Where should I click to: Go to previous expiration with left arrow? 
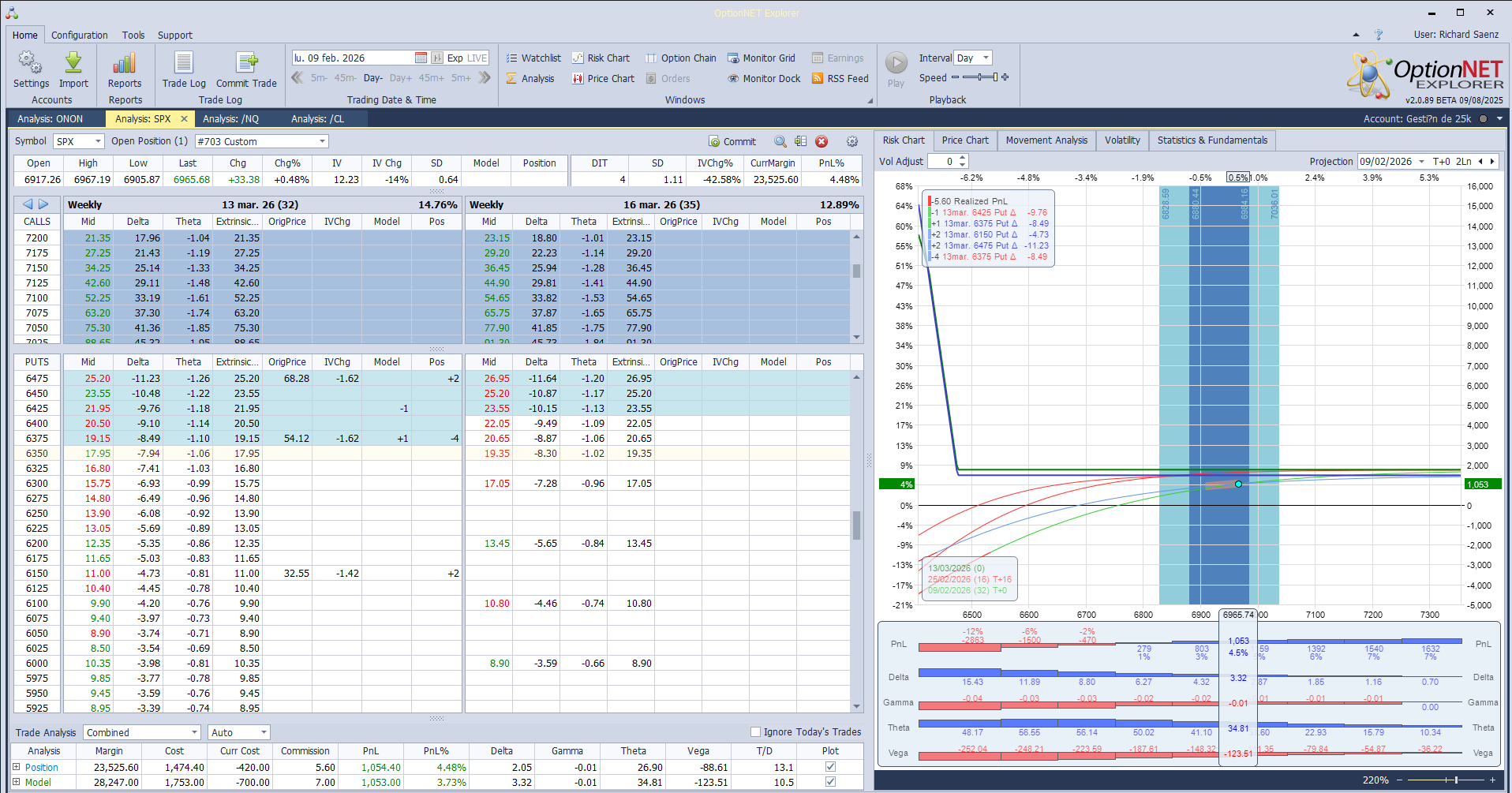28,204
